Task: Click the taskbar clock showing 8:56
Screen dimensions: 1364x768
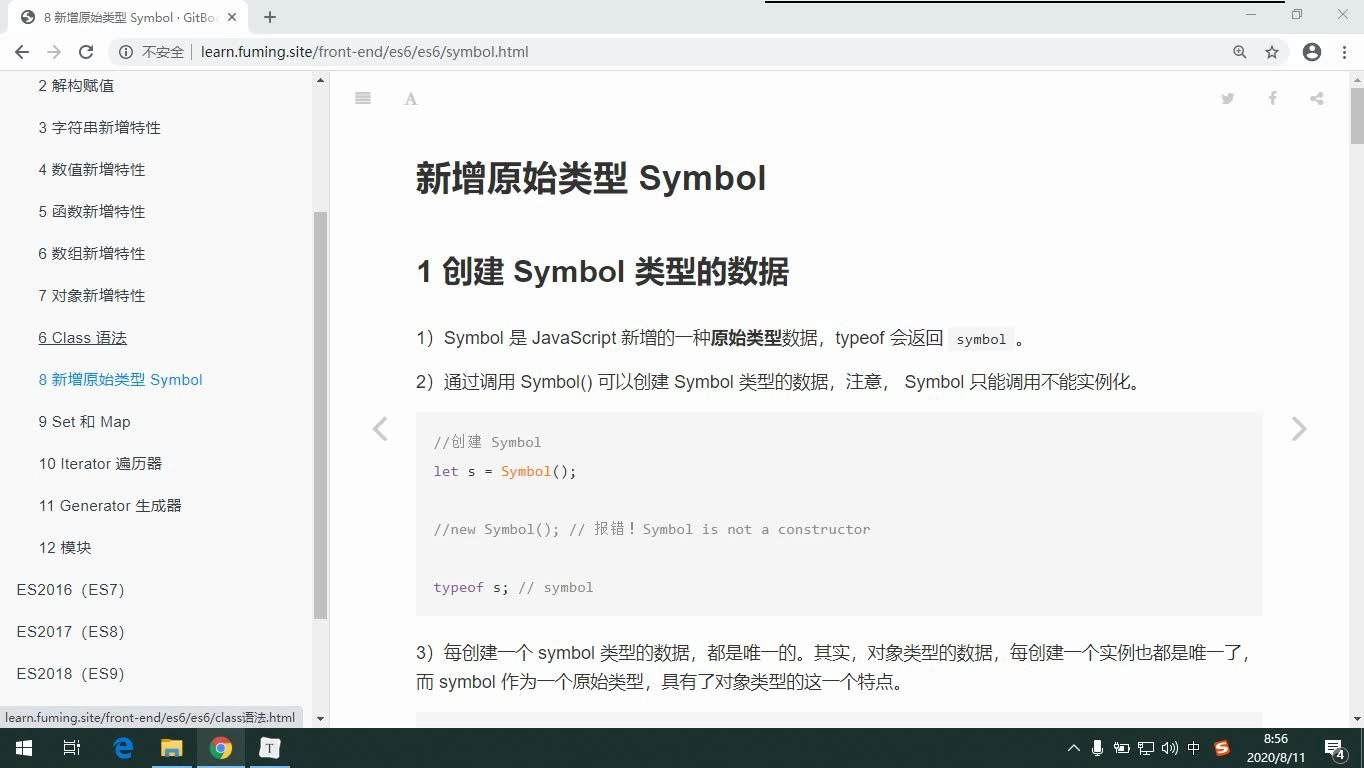Action: (1275, 748)
